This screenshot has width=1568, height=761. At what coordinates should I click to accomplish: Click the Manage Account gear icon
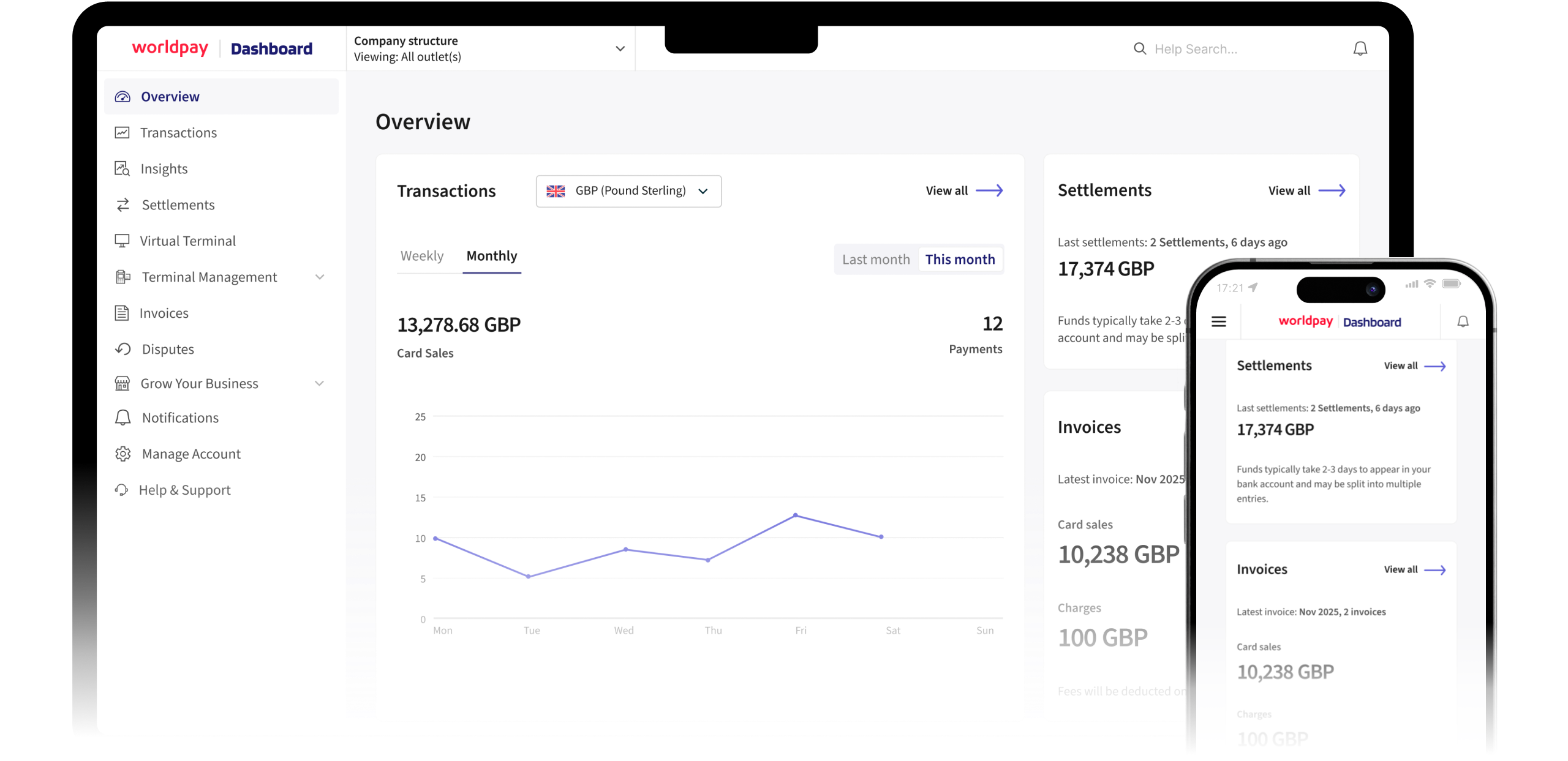tap(123, 454)
